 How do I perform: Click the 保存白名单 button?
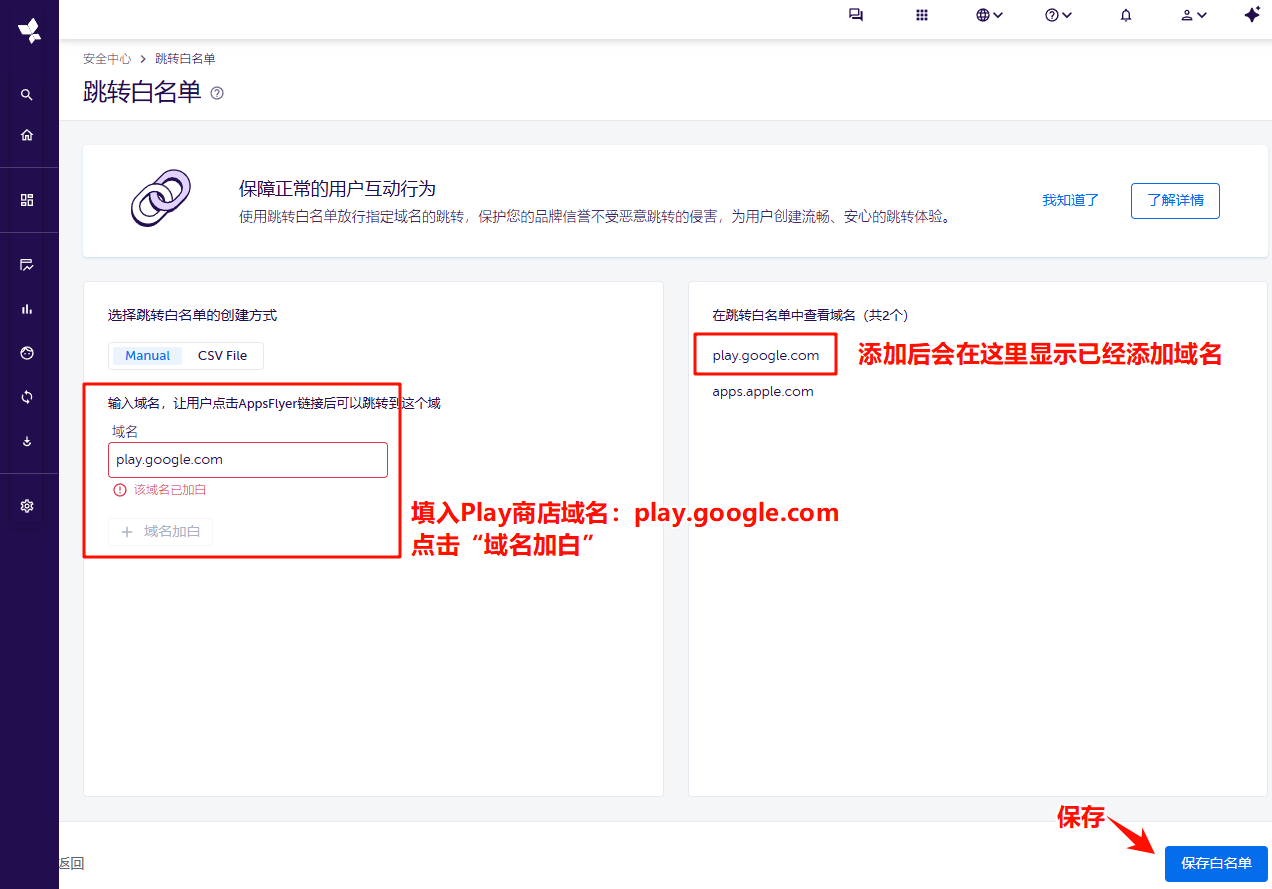(1216, 863)
